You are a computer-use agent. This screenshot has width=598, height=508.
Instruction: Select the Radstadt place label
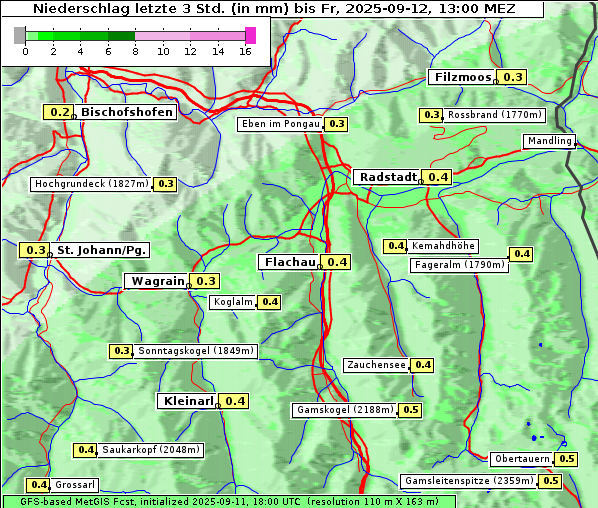tap(386, 177)
